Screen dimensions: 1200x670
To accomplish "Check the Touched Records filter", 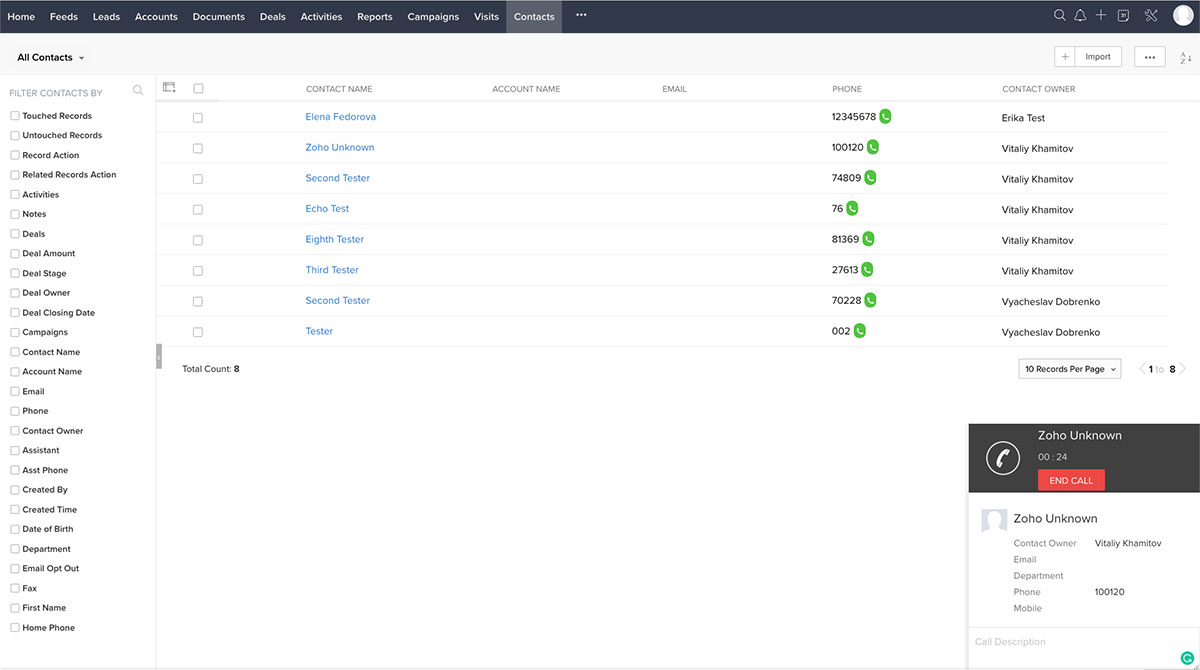I will pyautogui.click(x=15, y=116).
